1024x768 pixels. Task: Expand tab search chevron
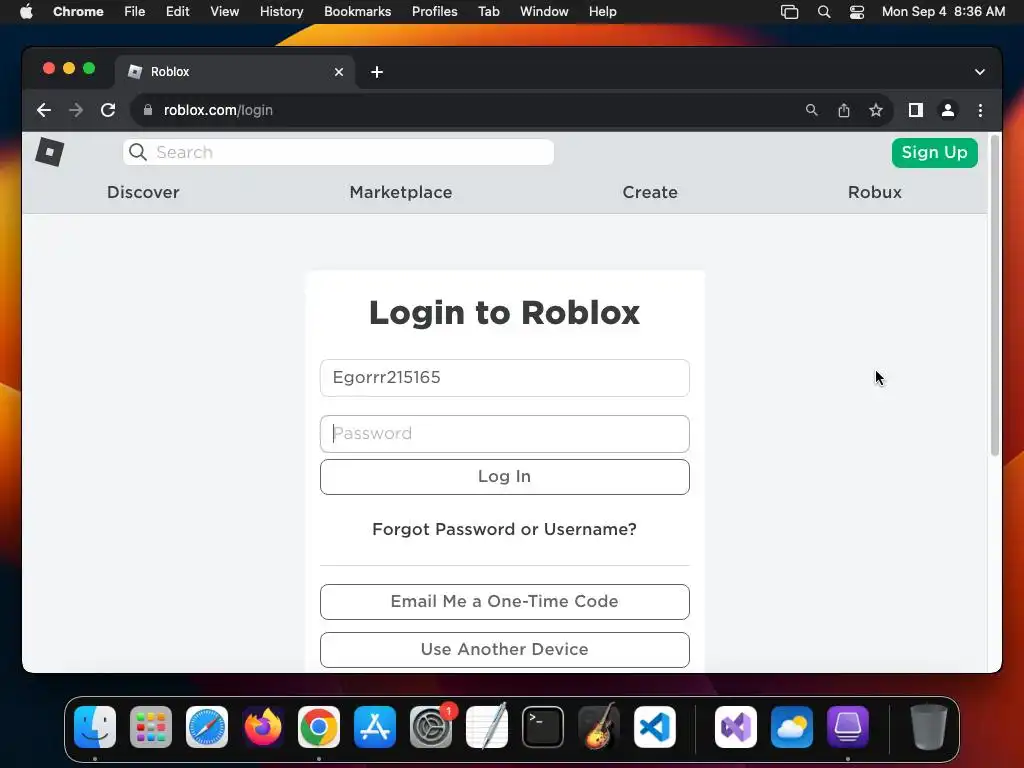pyautogui.click(x=980, y=72)
